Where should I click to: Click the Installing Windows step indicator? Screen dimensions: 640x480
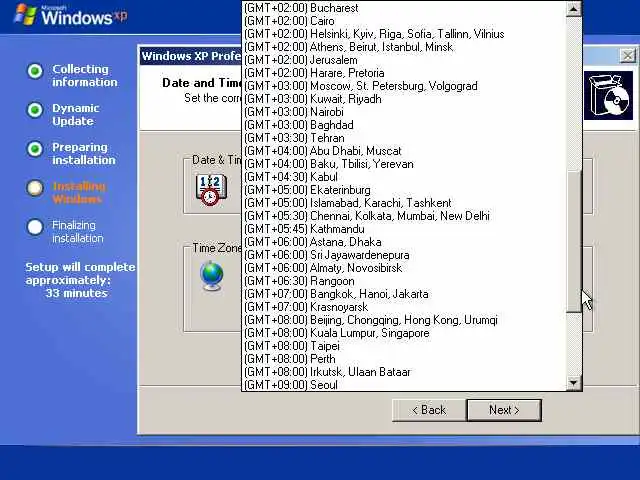[x=35, y=188]
